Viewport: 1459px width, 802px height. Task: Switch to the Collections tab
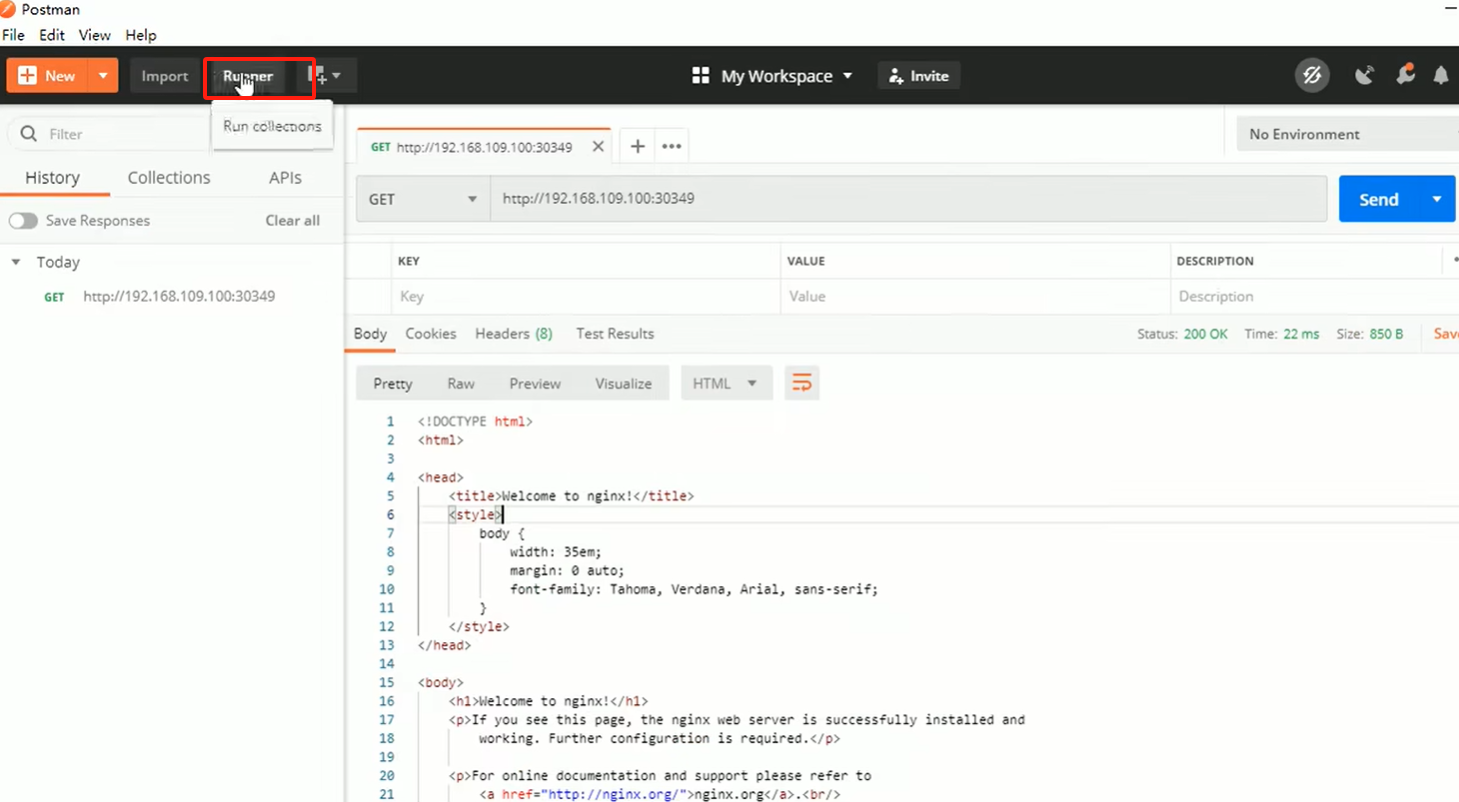pyautogui.click(x=169, y=178)
